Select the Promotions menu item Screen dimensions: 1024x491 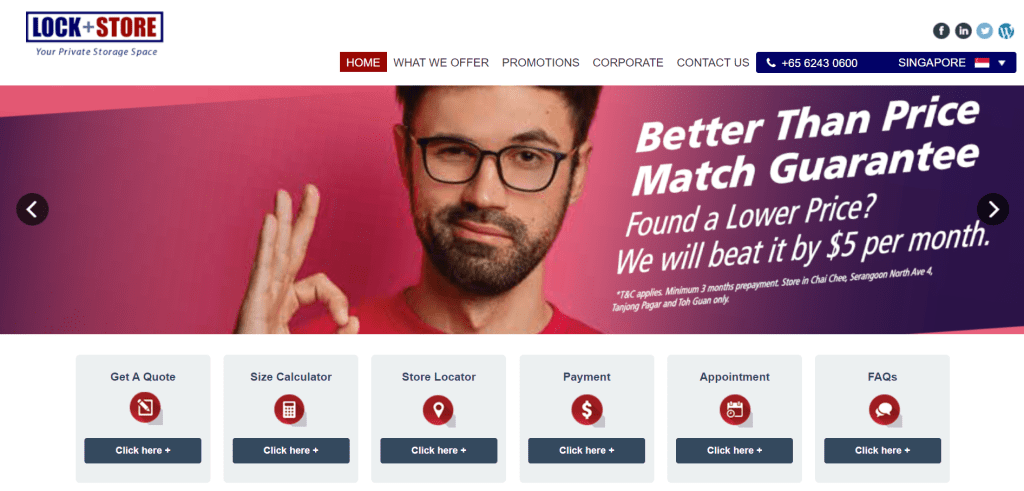[x=540, y=63]
